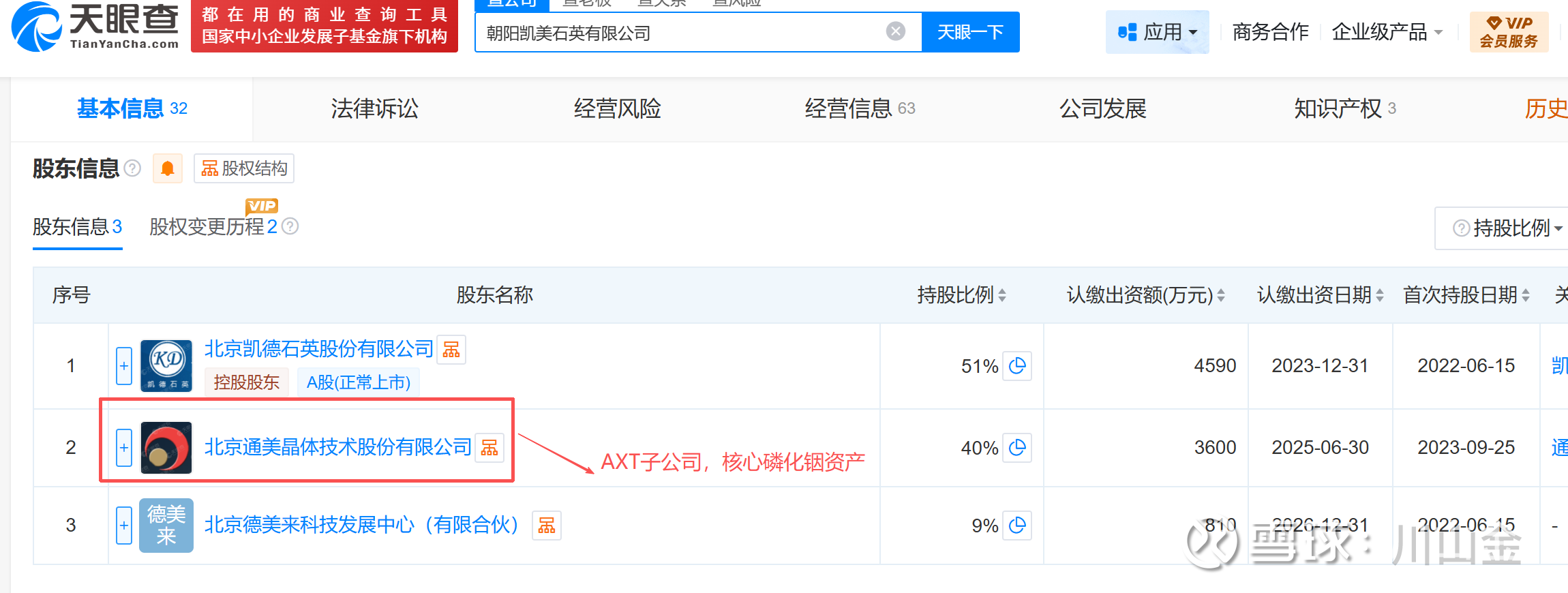Open the TianYanCha home logo
Image resolution: width=1568 pixels, height=593 pixels.
[95, 26]
